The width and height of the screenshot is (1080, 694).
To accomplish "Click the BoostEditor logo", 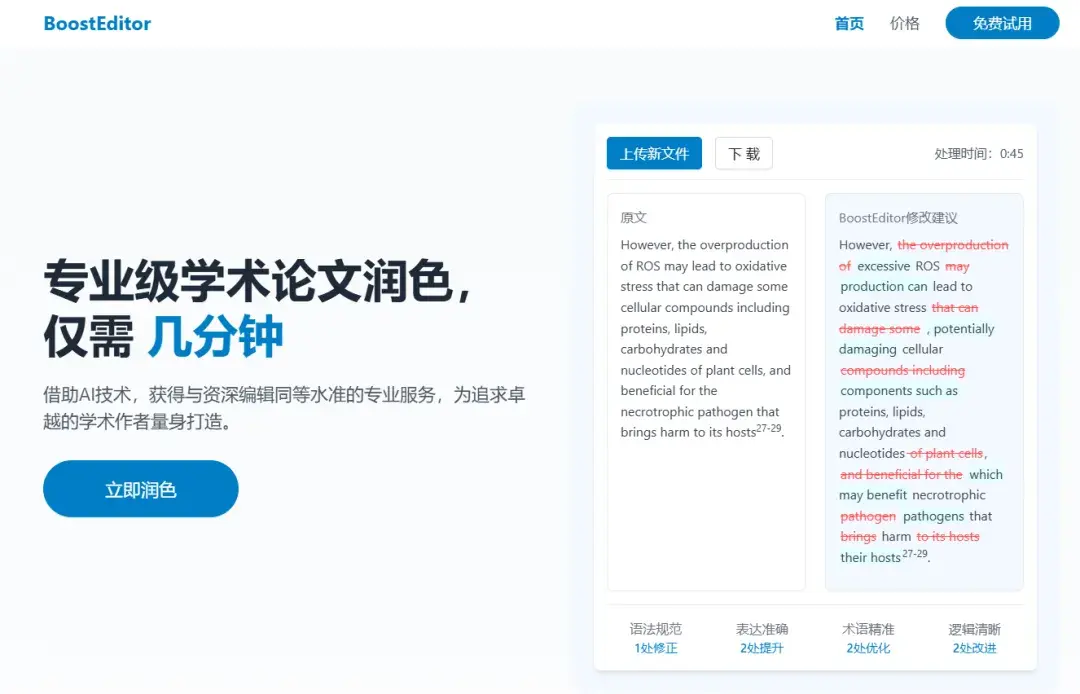I will [x=96, y=22].
